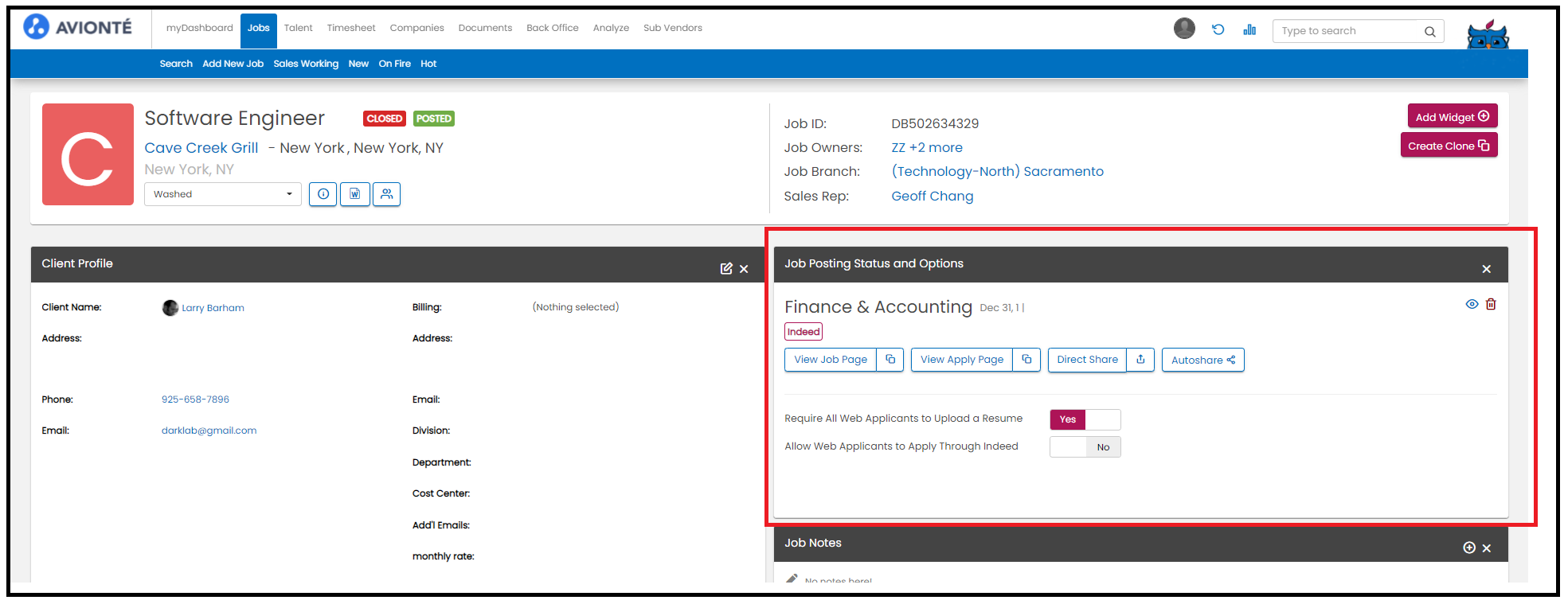Click the POSTED status badge
1568x604 pixels.
(x=433, y=119)
